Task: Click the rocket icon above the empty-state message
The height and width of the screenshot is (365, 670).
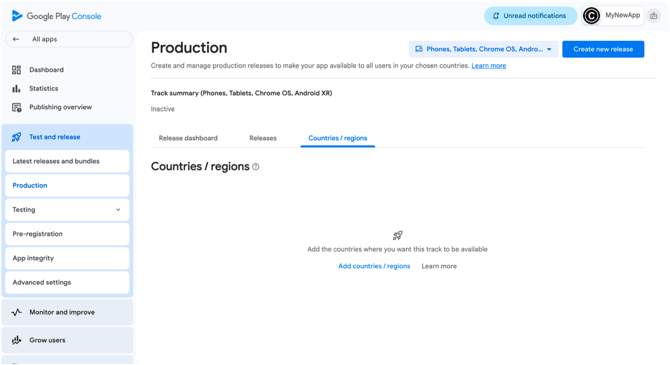Action: pos(397,235)
